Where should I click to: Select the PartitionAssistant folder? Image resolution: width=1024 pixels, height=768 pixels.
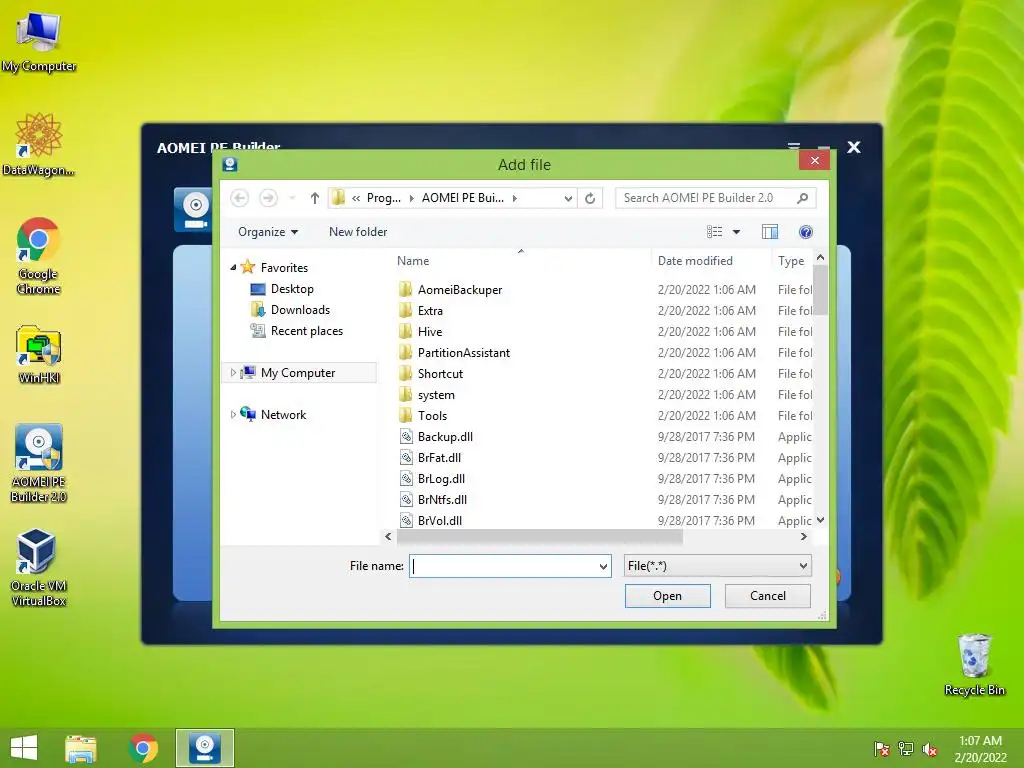(464, 353)
